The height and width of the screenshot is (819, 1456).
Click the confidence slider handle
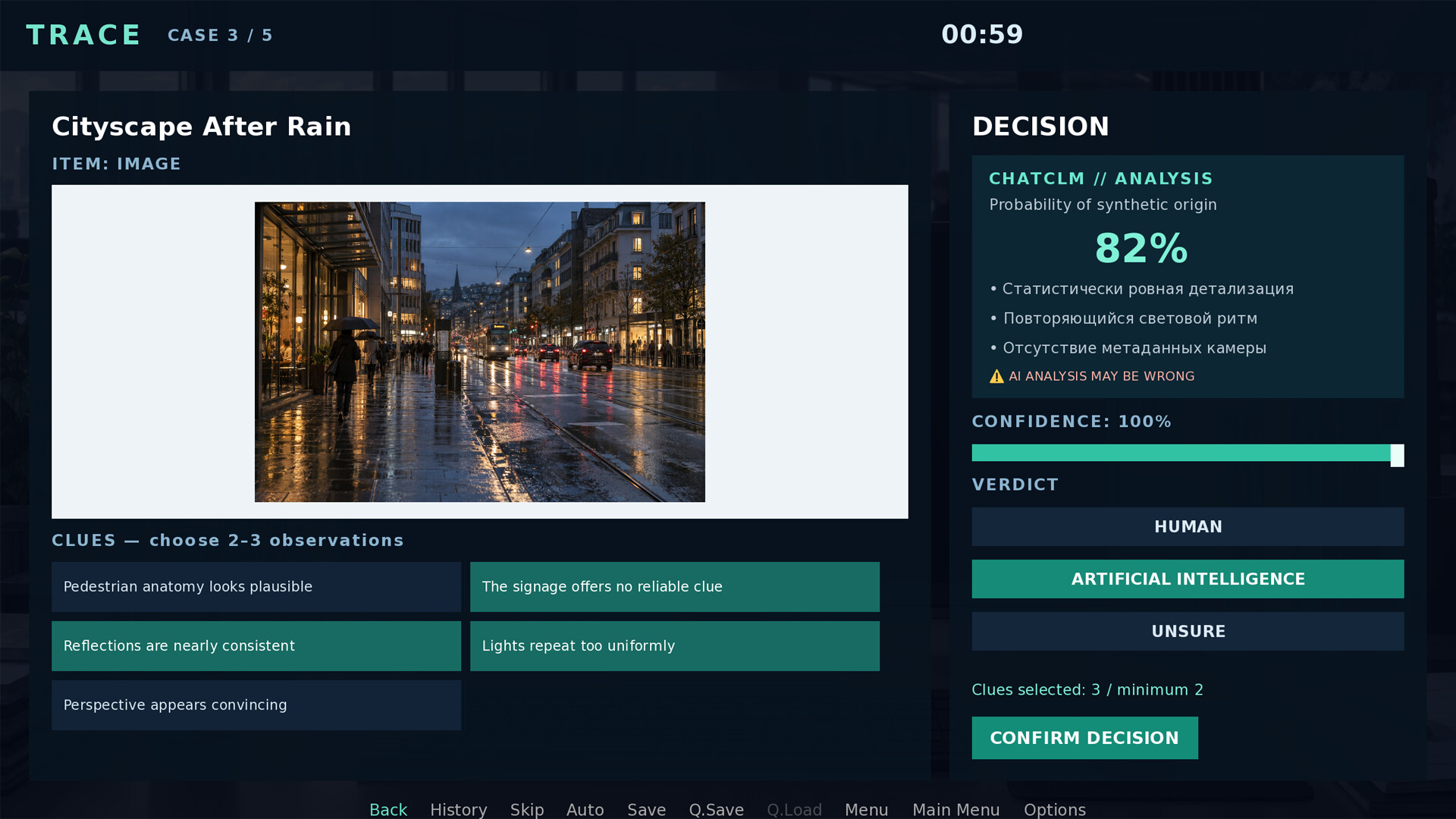[1397, 455]
